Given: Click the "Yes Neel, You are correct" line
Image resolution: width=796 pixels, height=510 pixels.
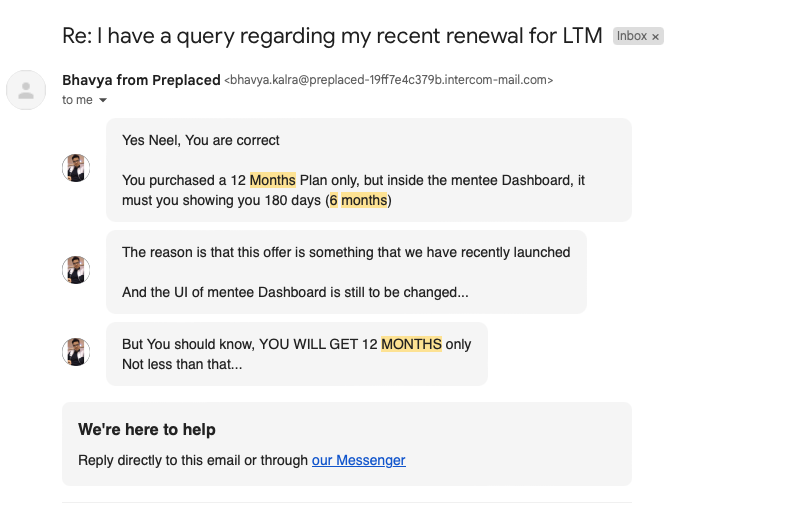Looking at the screenshot, I should tap(201, 140).
